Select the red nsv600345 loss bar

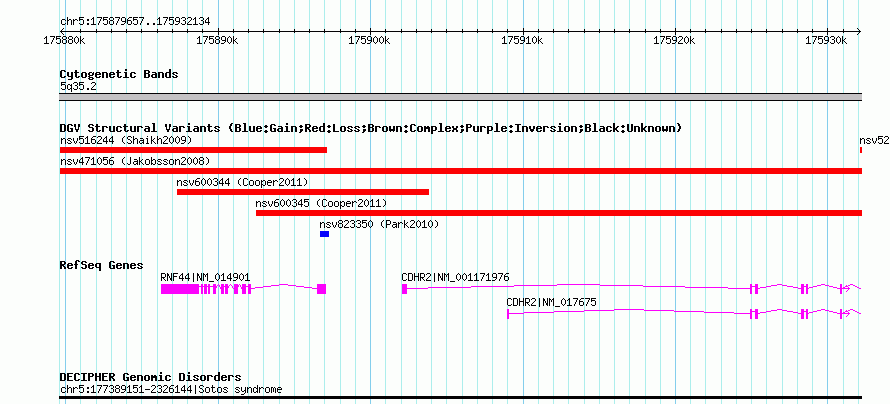559,213
